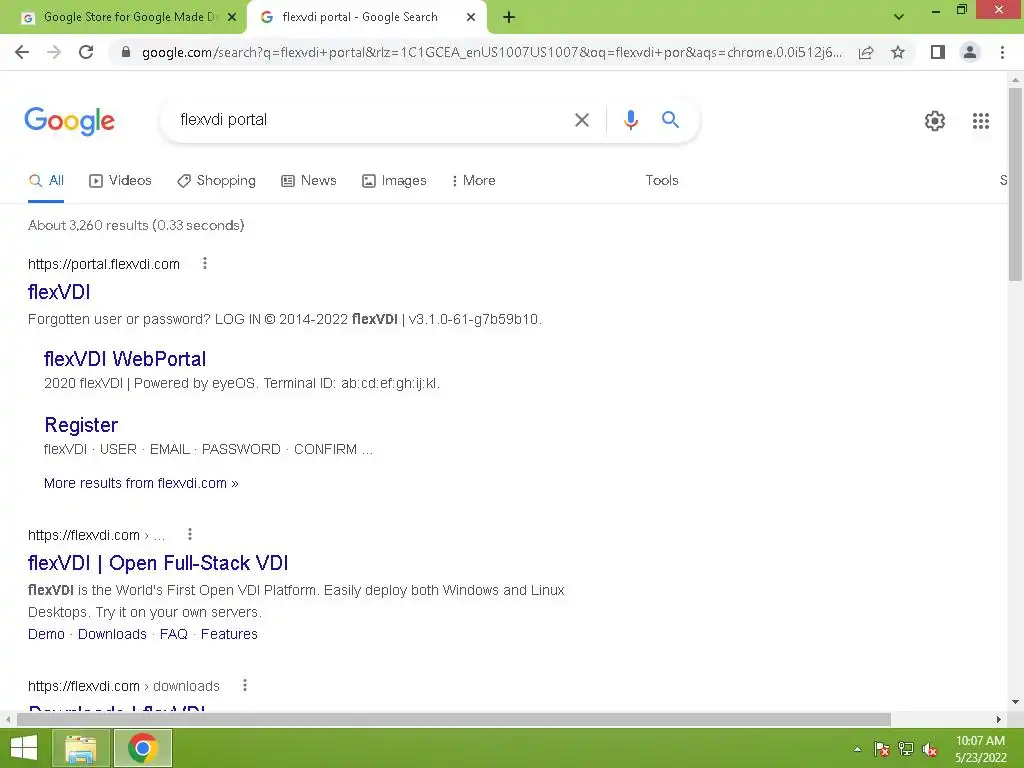Open the Chrome three-dot menu
Image resolution: width=1024 pixels, height=768 pixels.
coord(1002,52)
